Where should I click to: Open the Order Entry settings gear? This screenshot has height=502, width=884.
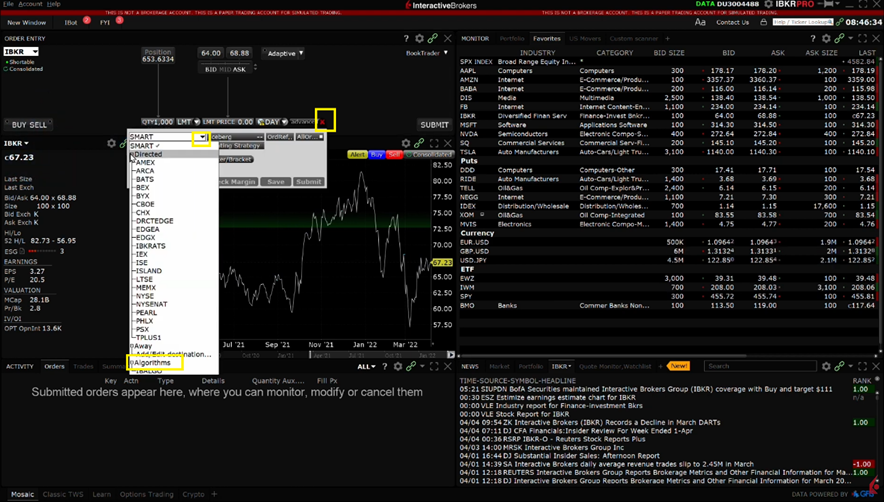coord(419,38)
